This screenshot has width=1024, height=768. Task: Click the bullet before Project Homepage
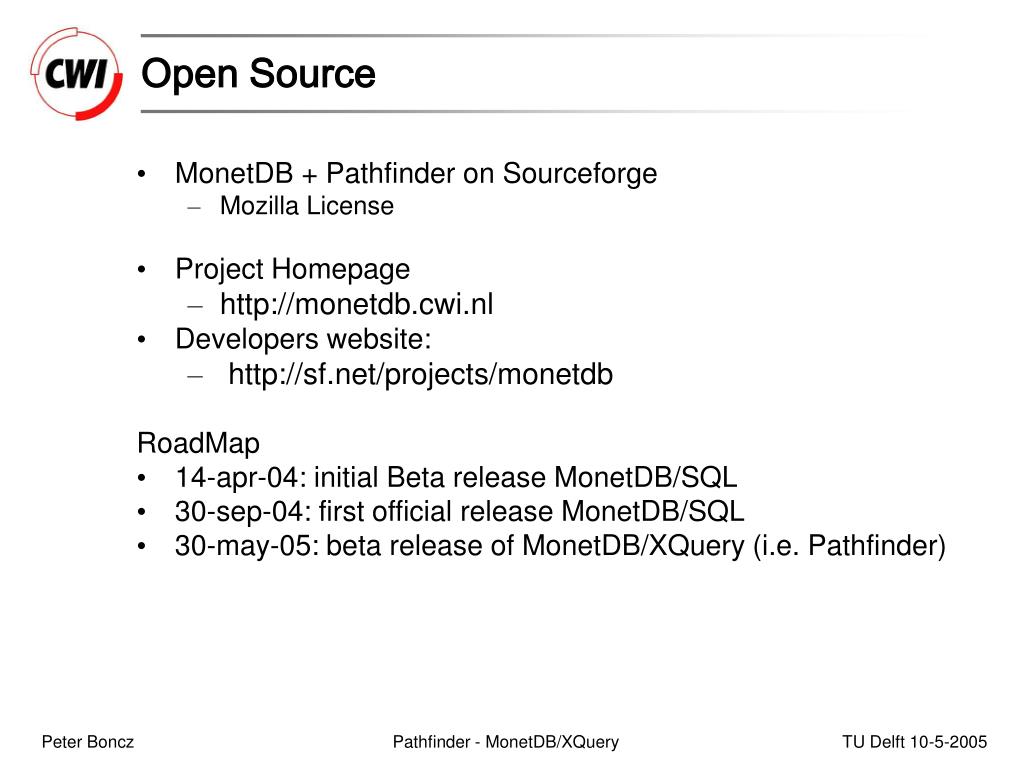point(142,270)
